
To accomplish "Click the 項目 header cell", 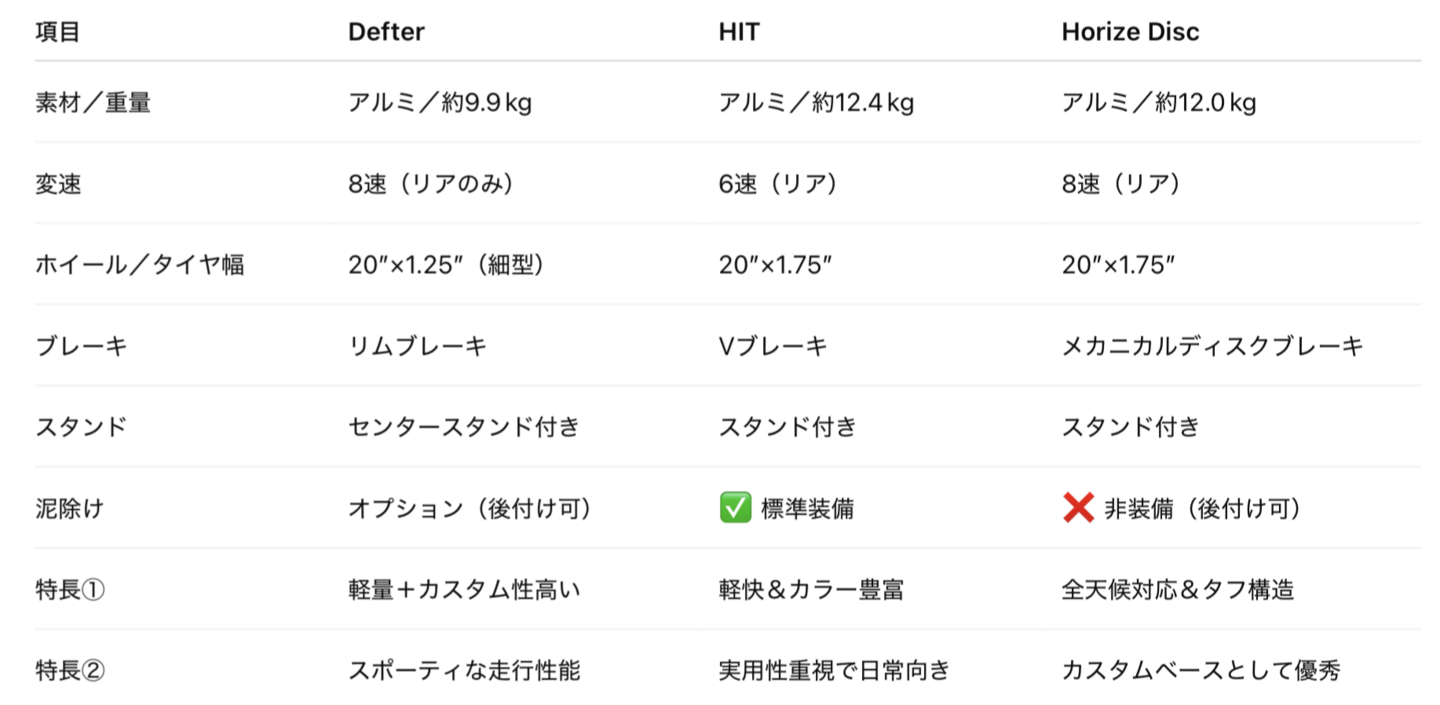I will (58, 32).
